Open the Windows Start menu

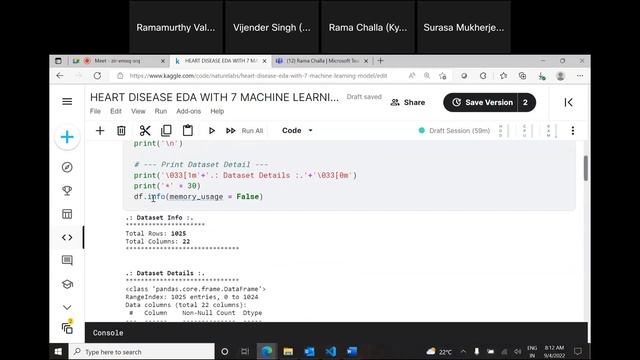pyautogui.click(x=58, y=351)
